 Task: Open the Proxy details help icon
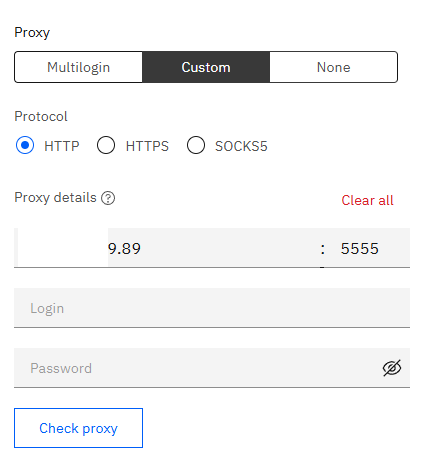108,198
